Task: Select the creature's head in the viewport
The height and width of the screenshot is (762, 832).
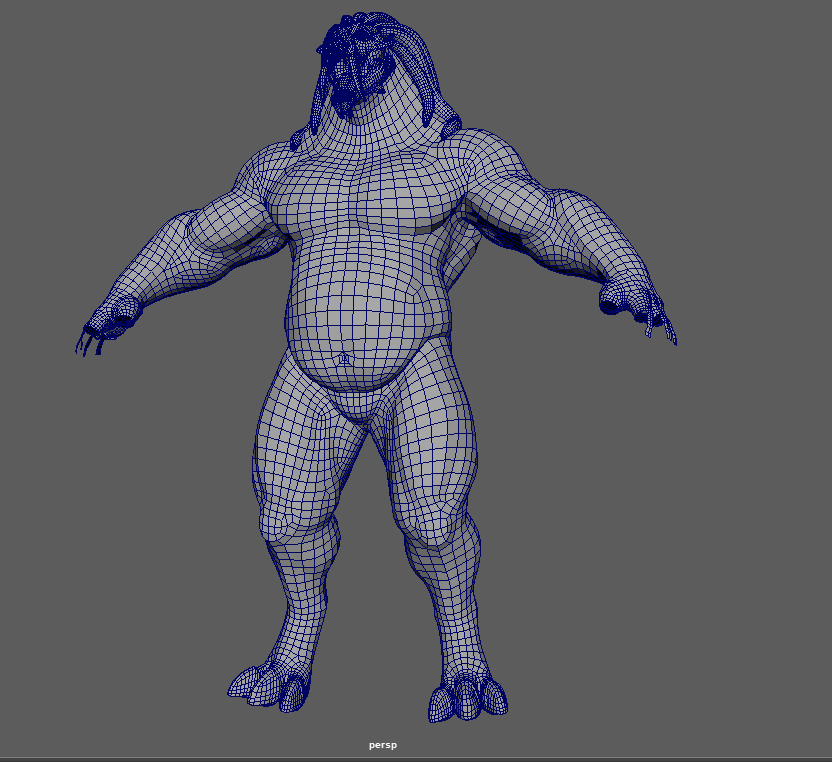Action: [x=358, y=64]
